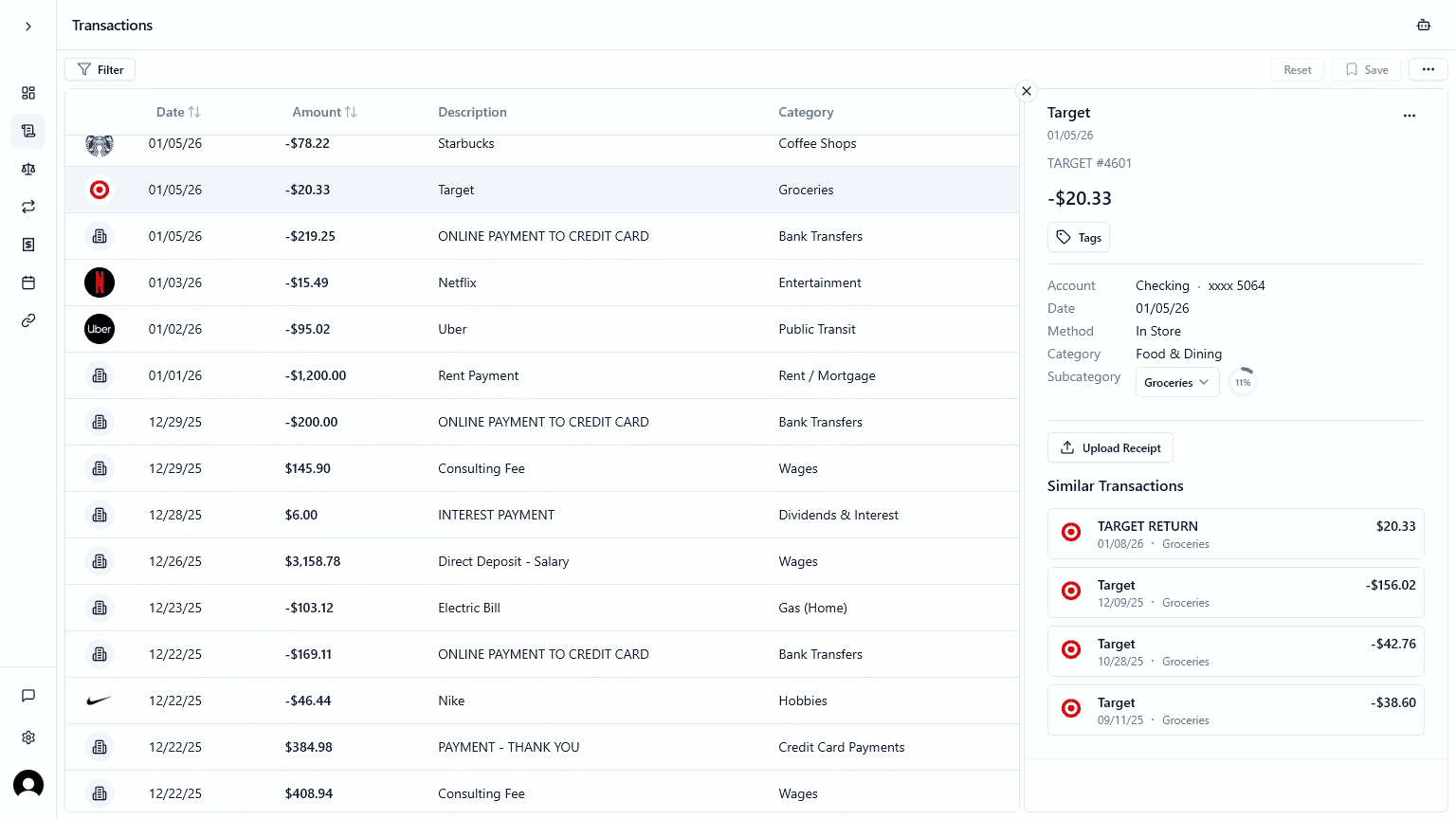The width and height of the screenshot is (1456, 819).
Task: Open the balances scale icon in the sidebar
Action: (28, 169)
